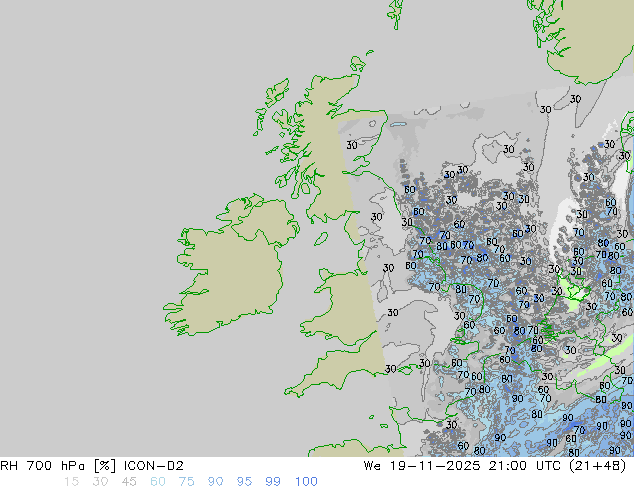634x490 pixels.
Task: Select legend value 30 in the color scale
Action: [100, 482]
